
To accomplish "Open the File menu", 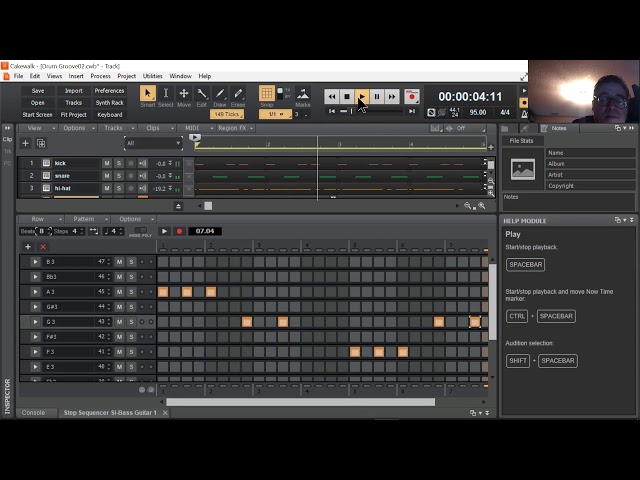I will [x=19, y=76].
